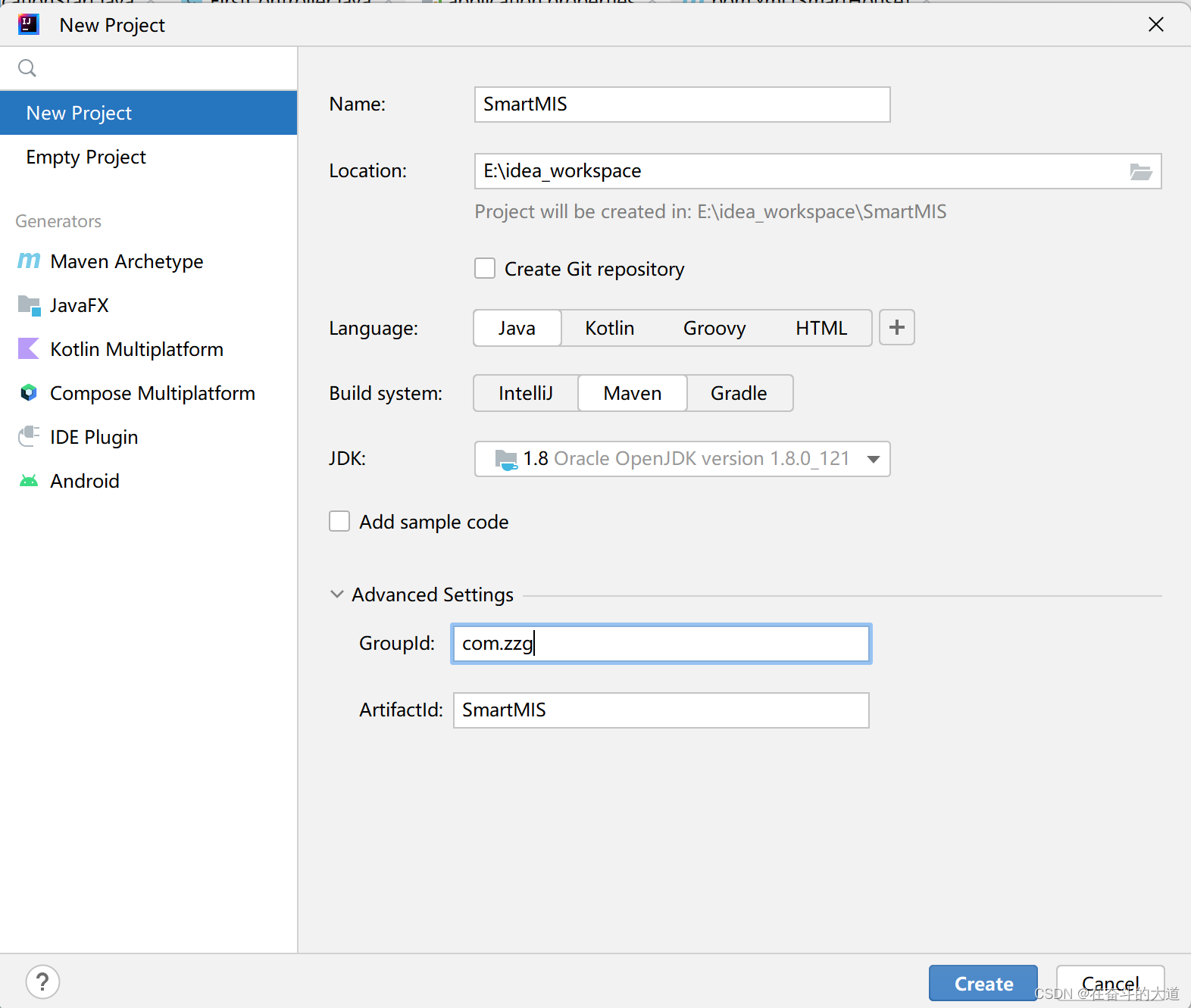Click the Maven Archetype icon

29,261
